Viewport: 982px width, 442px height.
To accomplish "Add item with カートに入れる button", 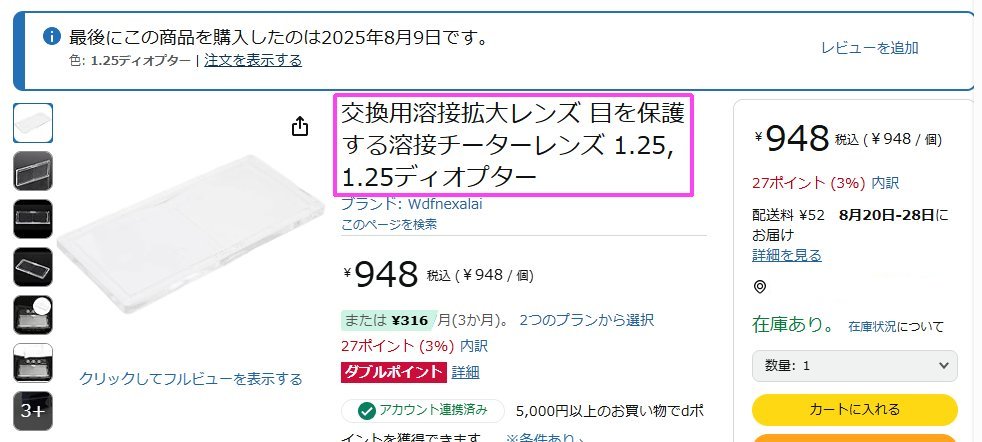I will click(854, 409).
